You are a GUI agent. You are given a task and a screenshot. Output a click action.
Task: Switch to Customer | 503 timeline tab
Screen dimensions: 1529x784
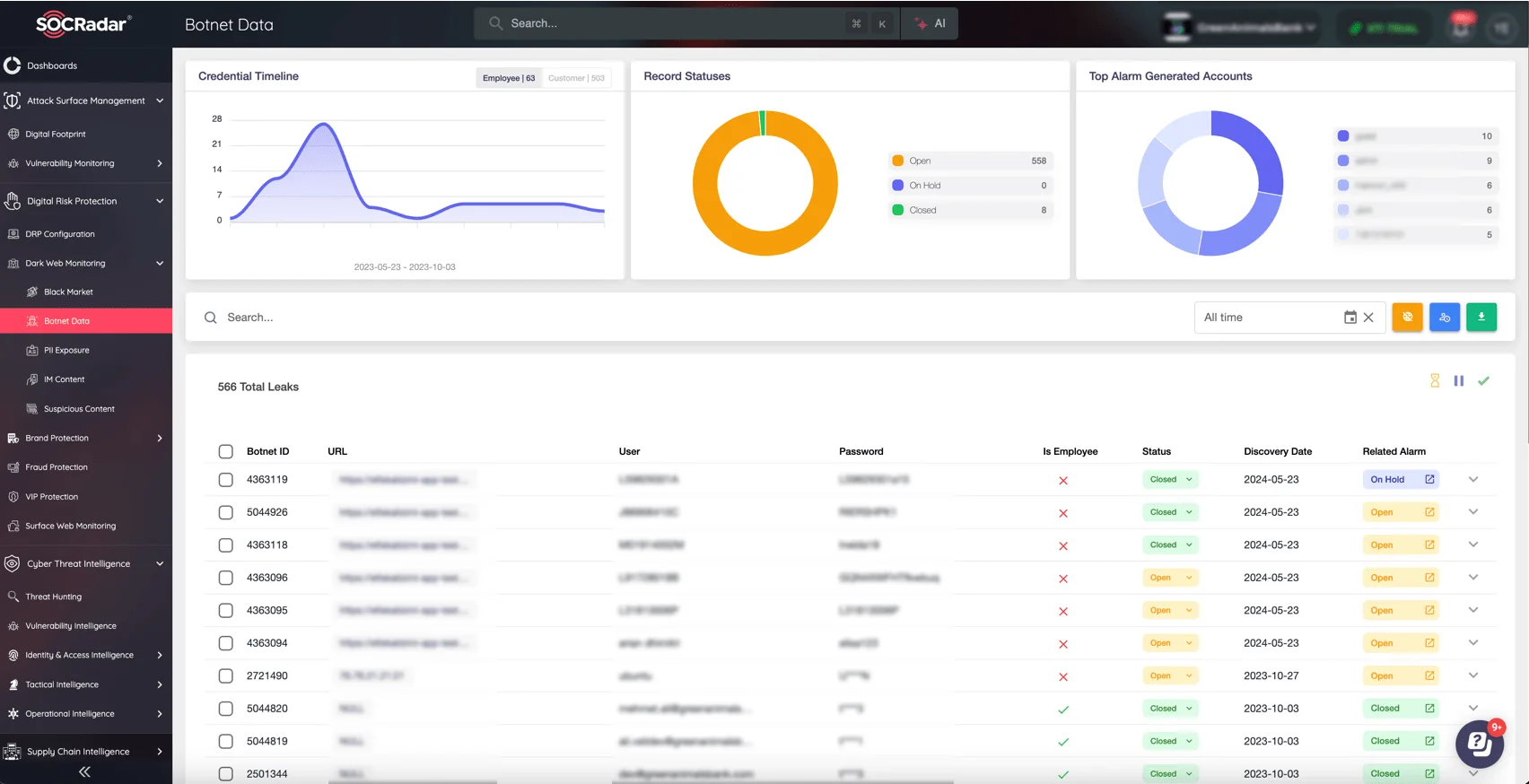576,78
